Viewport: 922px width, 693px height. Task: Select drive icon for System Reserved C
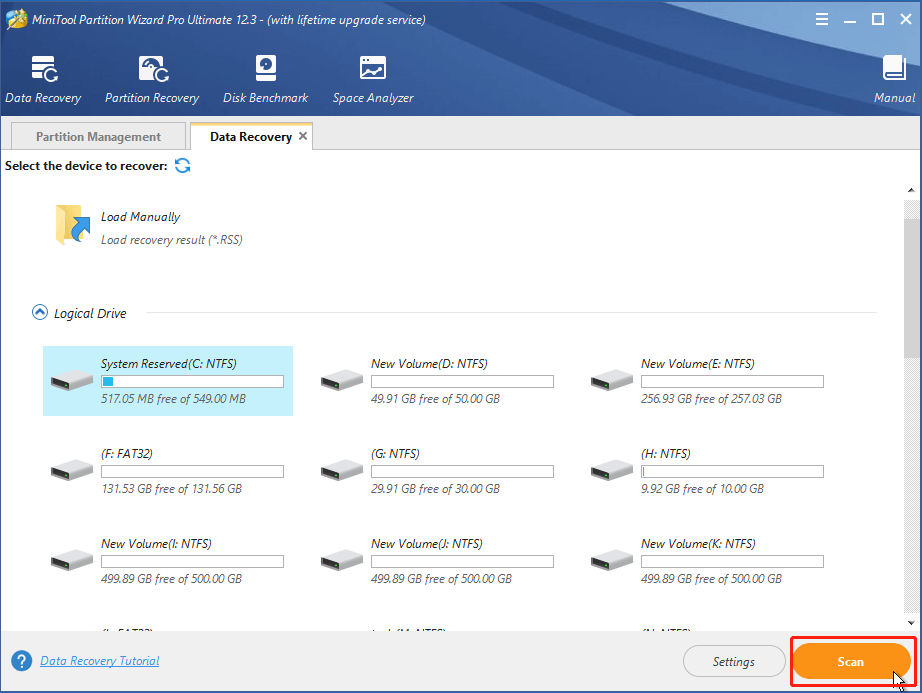click(72, 380)
